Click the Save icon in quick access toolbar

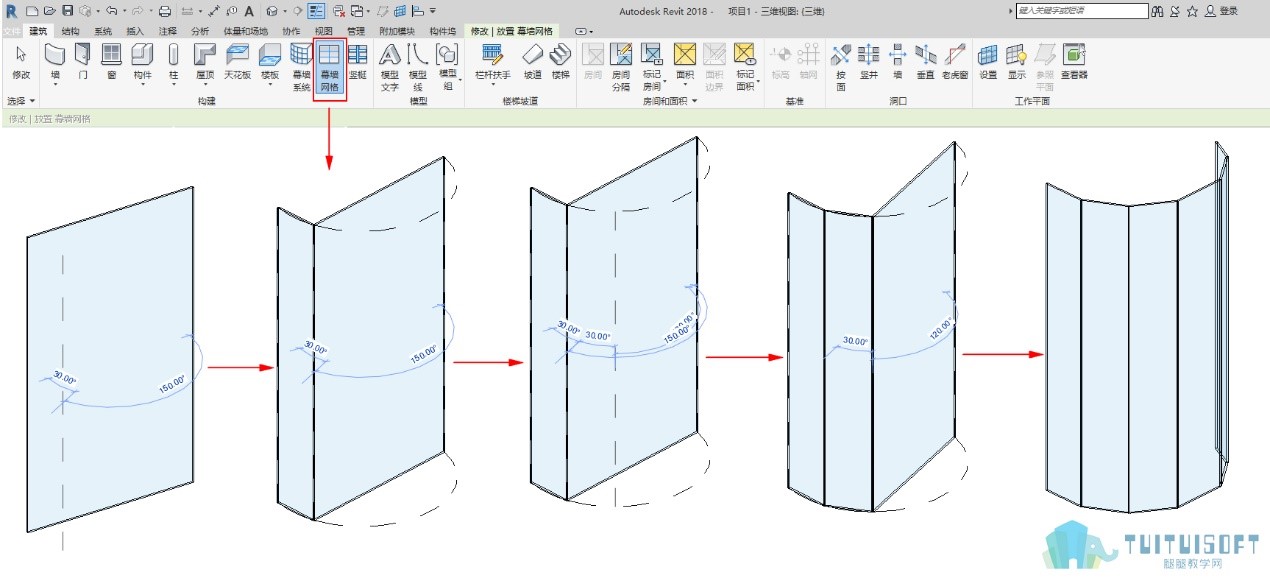(x=67, y=11)
